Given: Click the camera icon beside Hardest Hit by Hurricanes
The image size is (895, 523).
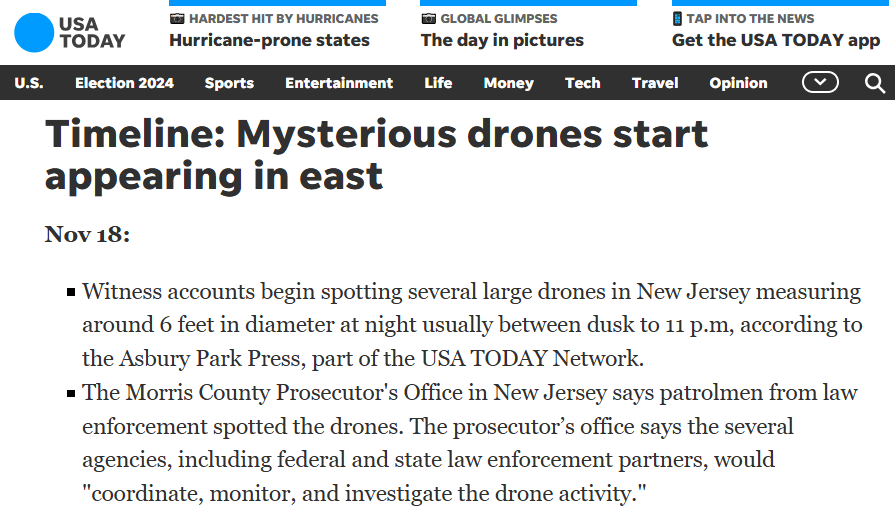Looking at the screenshot, I should click(x=177, y=19).
